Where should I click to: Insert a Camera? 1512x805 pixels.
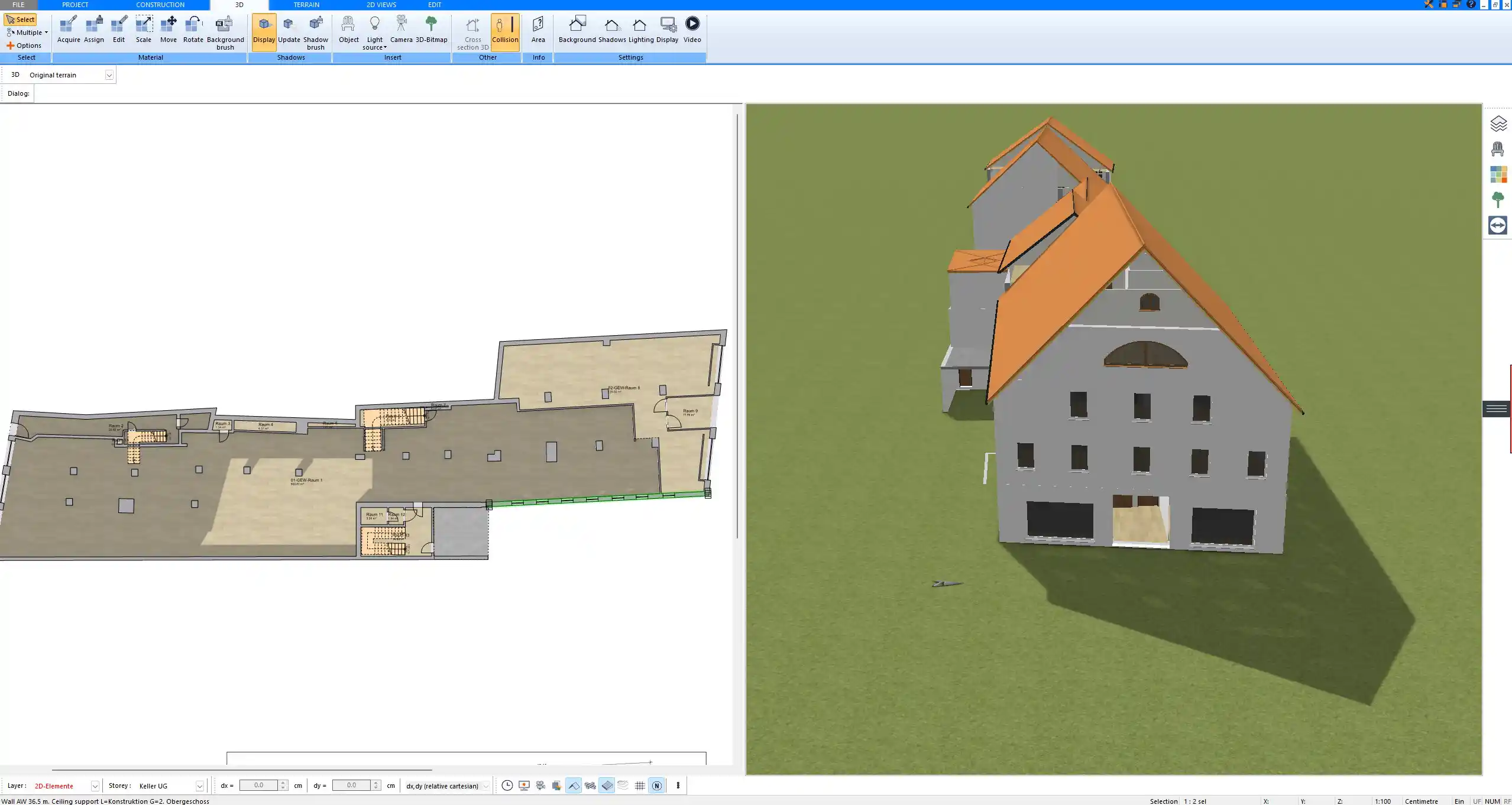pyautogui.click(x=401, y=30)
